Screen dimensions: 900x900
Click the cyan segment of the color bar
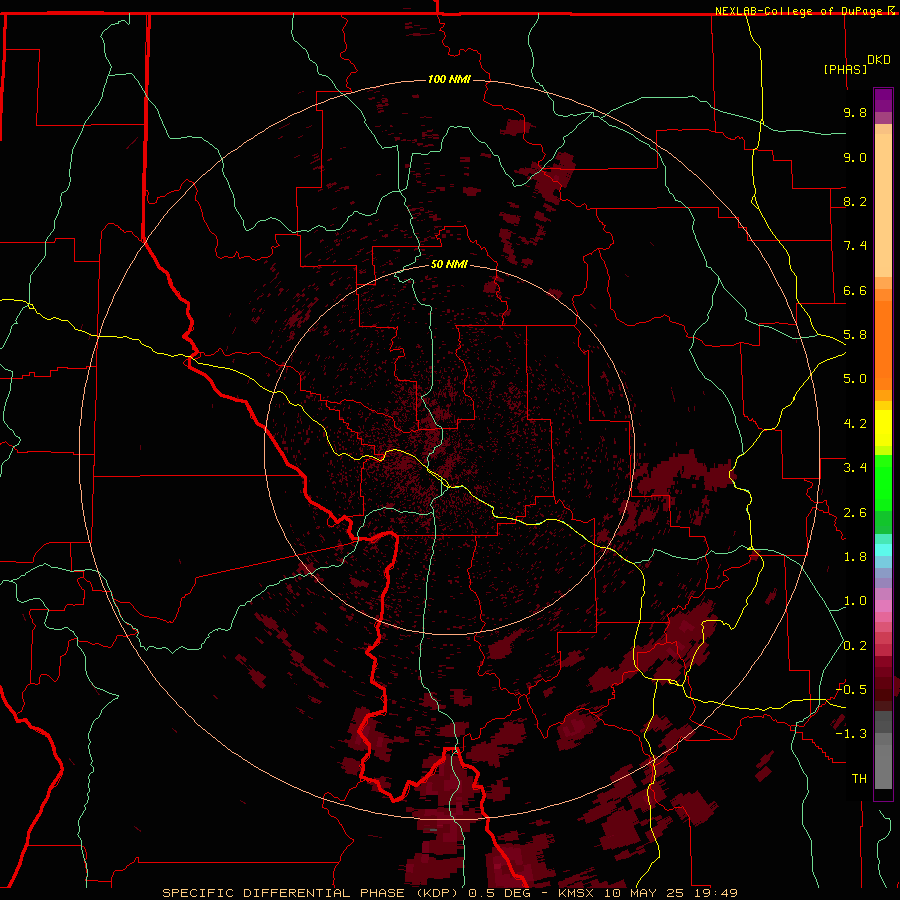[x=883, y=550]
